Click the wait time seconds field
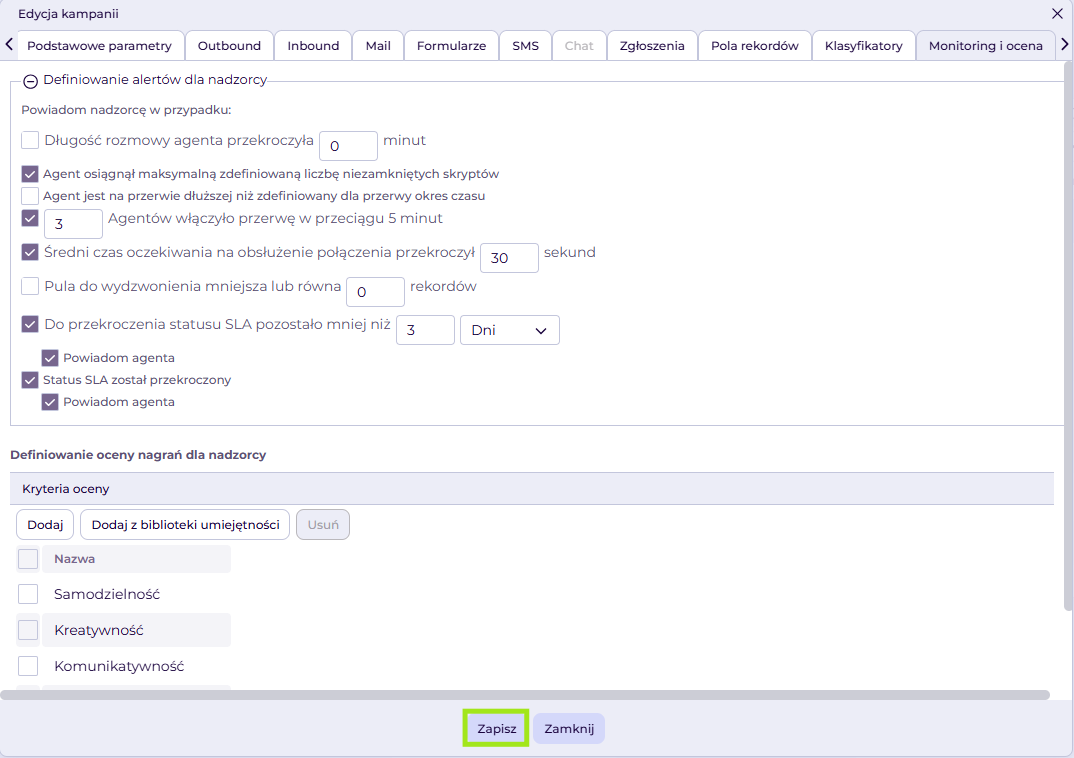 (x=510, y=258)
